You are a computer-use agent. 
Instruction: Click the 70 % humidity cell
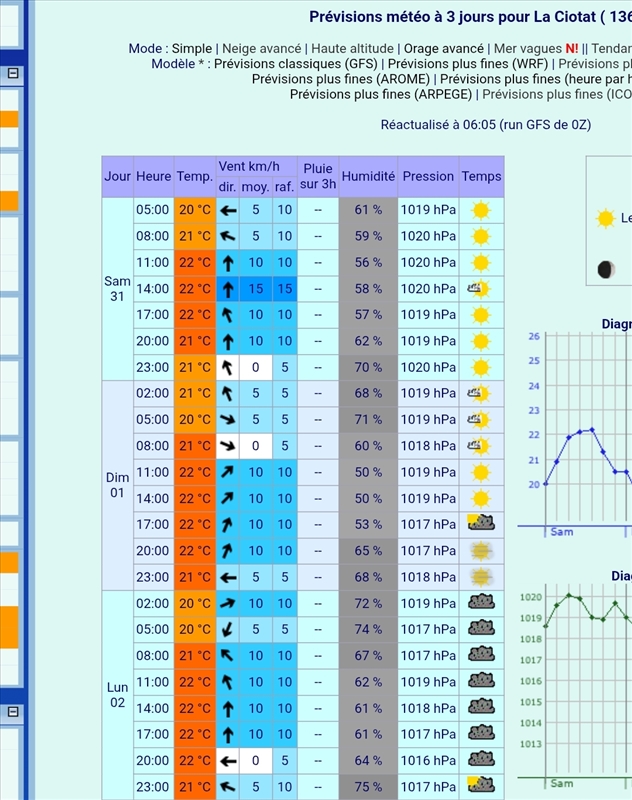(368, 367)
